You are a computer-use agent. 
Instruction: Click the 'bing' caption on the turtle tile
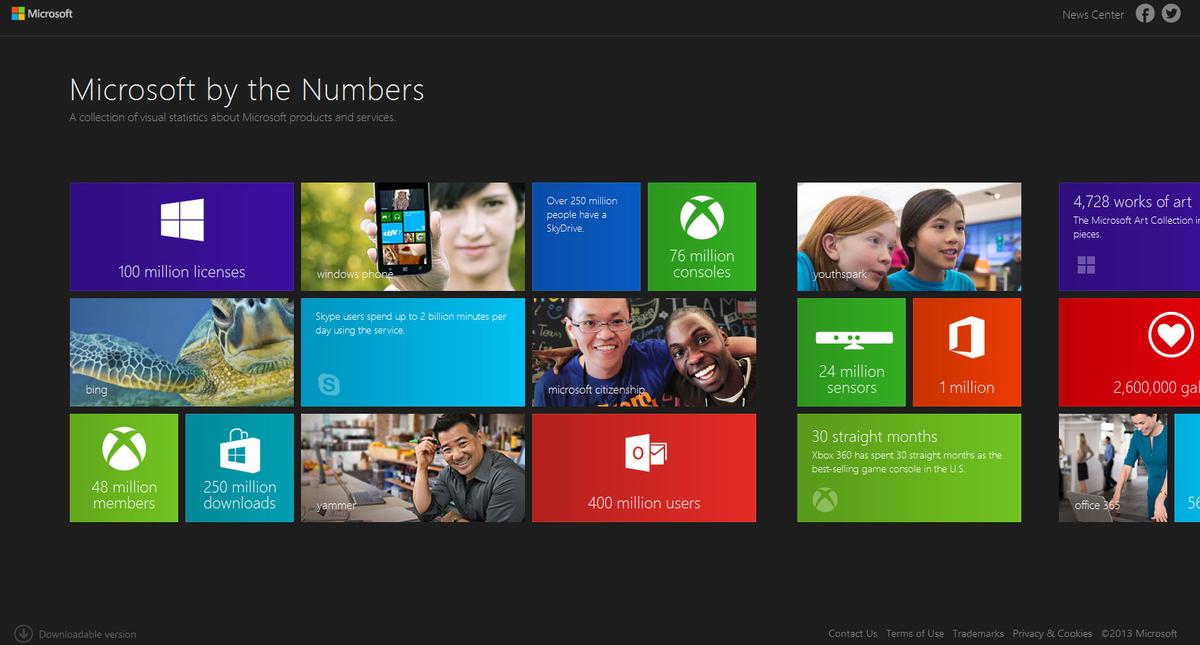pos(97,390)
